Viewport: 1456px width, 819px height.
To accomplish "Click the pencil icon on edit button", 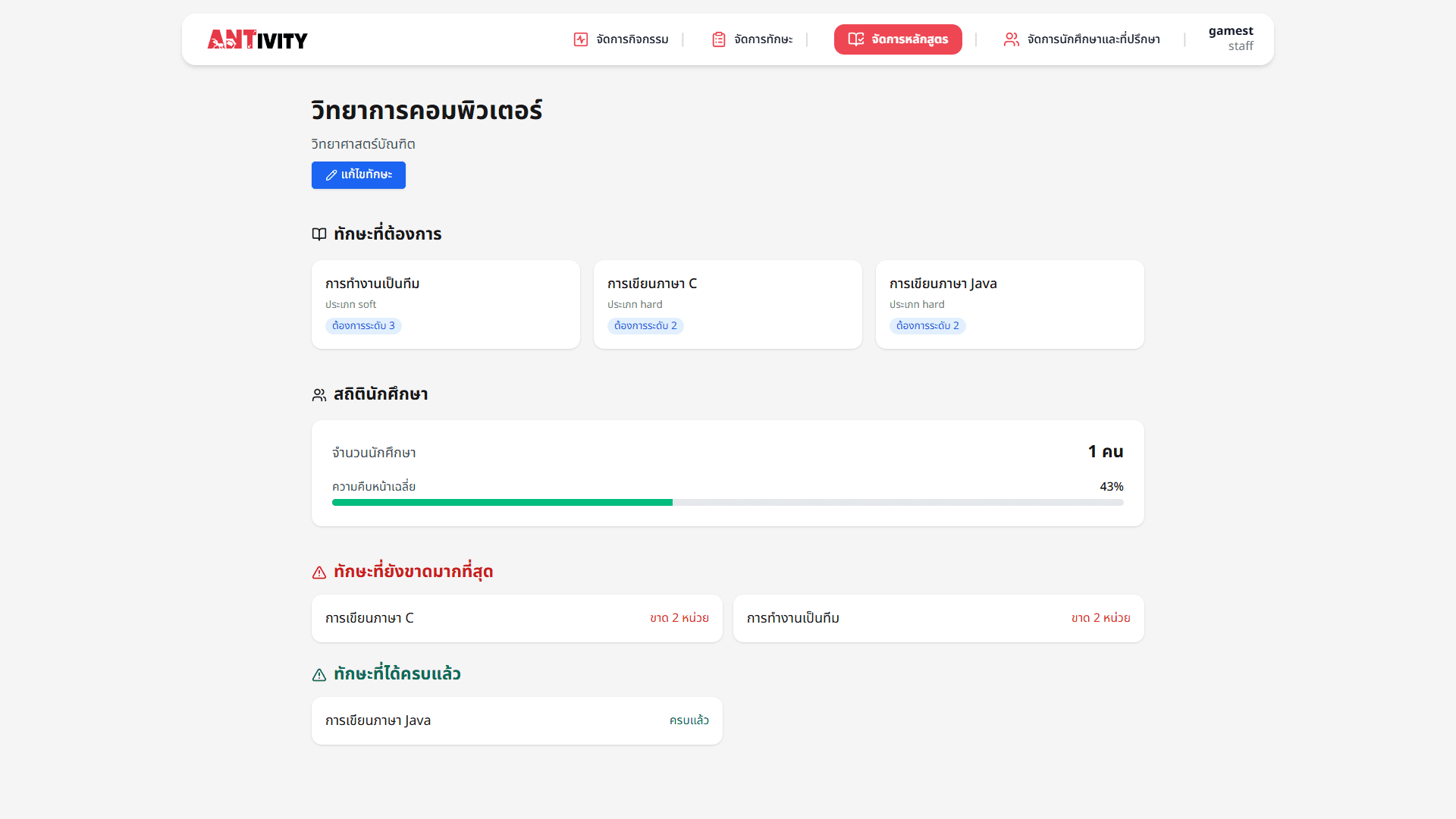I will tap(331, 175).
